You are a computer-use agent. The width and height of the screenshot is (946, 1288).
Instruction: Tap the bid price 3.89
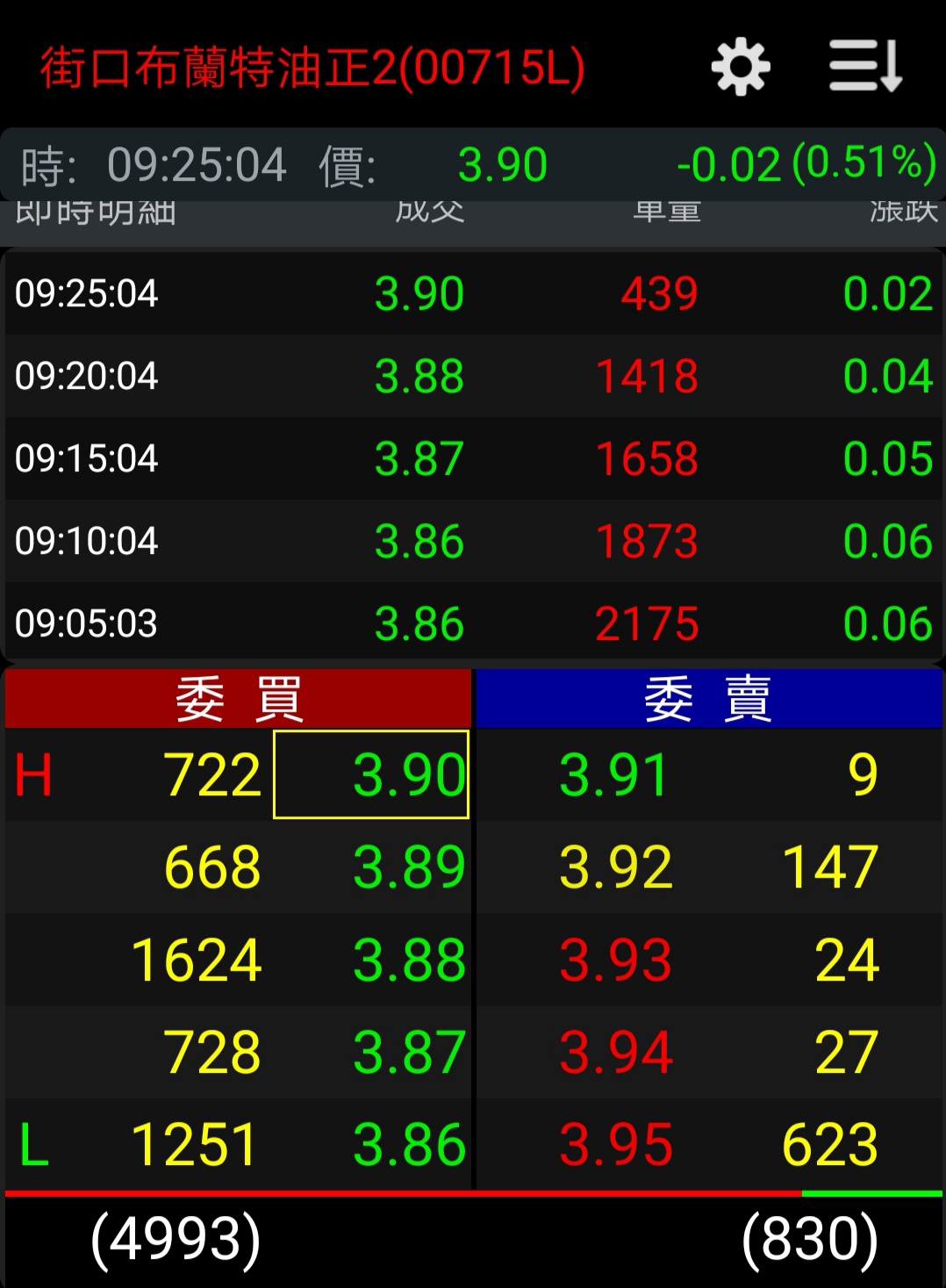click(408, 867)
